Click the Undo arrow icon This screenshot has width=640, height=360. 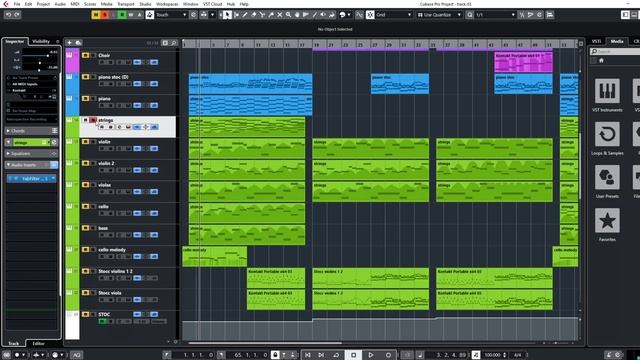[x=8, y=15]
